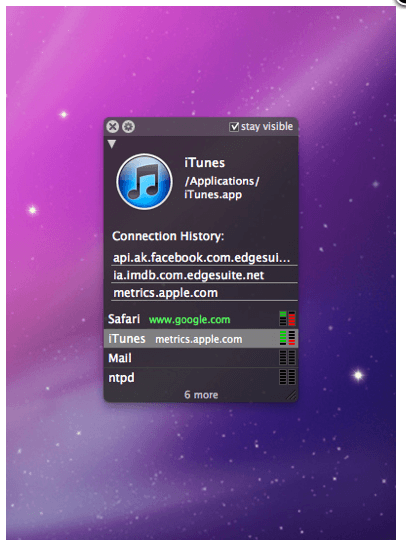Click the /Applications/iTunes.app path text
This screenshot has width=406, height=550.
pyautogui.click(x=222, y=188)
